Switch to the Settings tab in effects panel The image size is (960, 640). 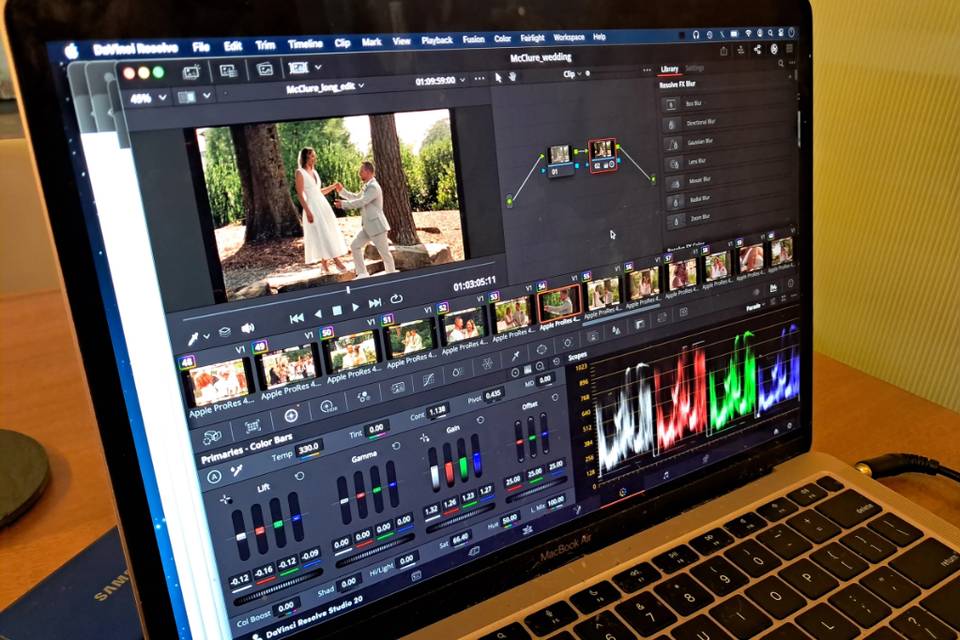tap(694, 68)
